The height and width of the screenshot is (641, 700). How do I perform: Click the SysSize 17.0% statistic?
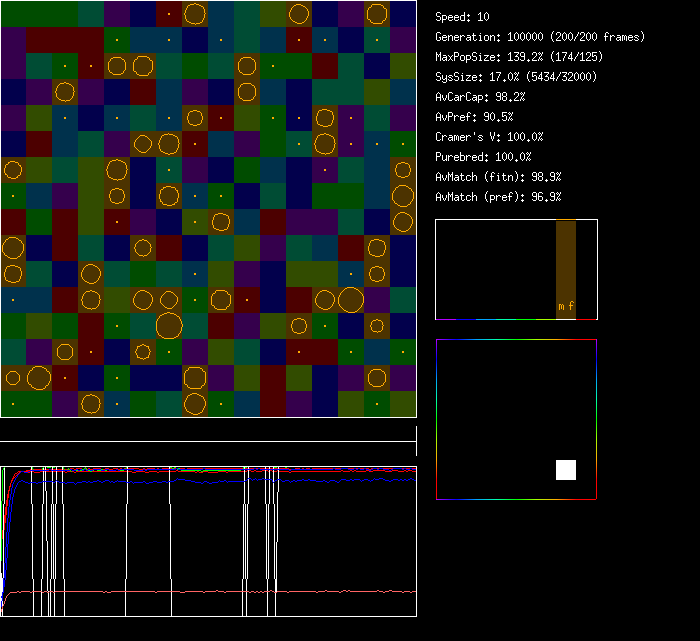(517, 77)
